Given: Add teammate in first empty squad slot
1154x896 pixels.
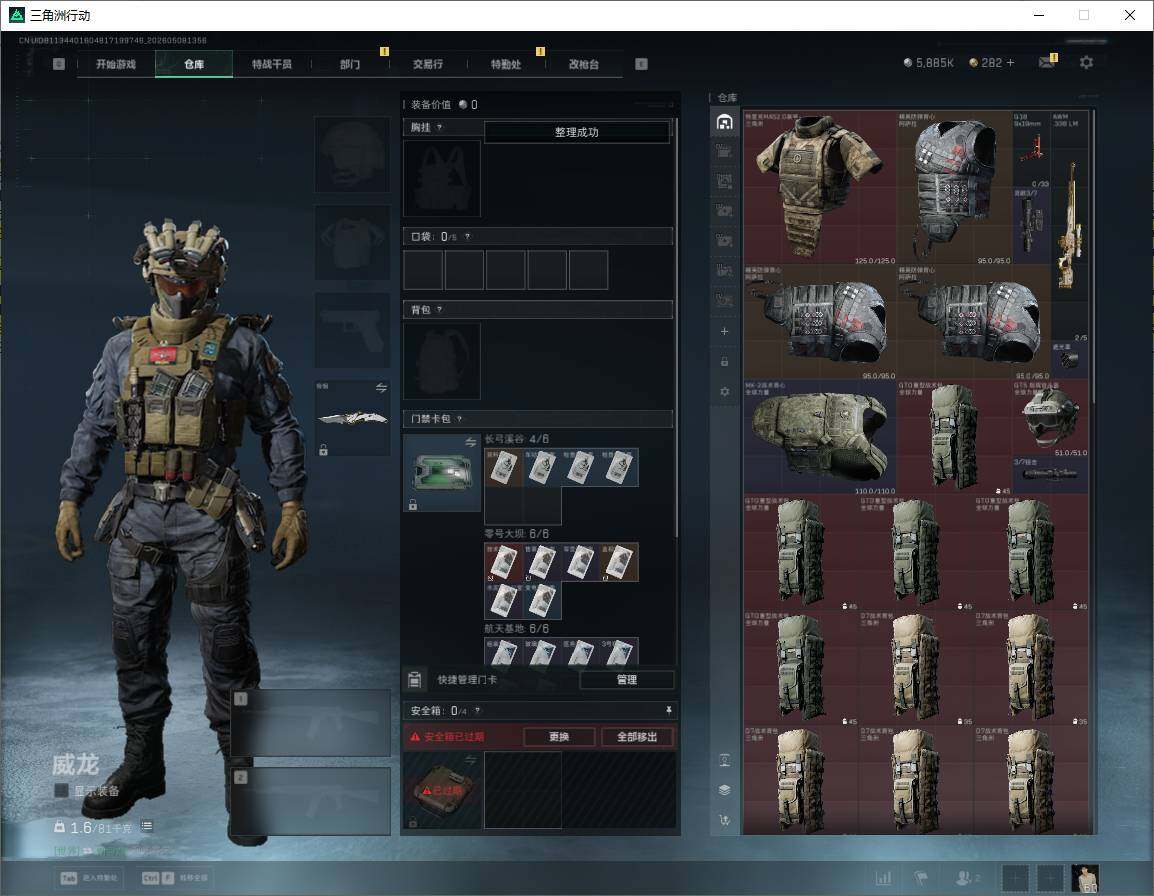Looking at the screenshot, I should [x=1015, y=878].
